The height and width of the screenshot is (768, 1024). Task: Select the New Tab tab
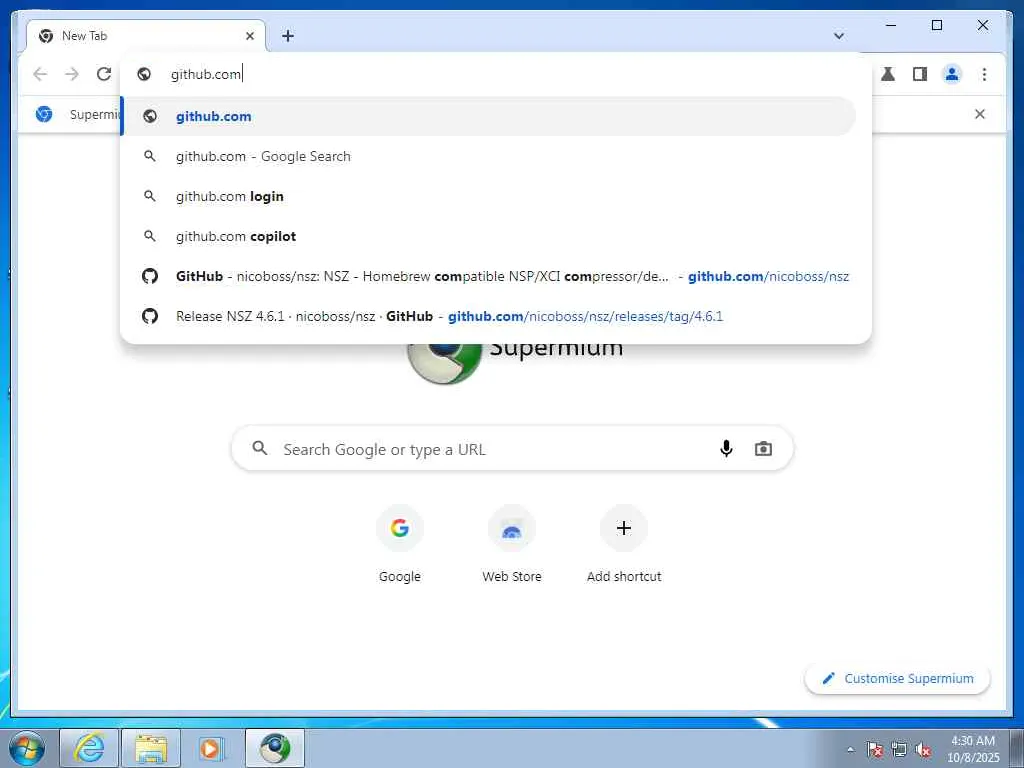point(146,36)
